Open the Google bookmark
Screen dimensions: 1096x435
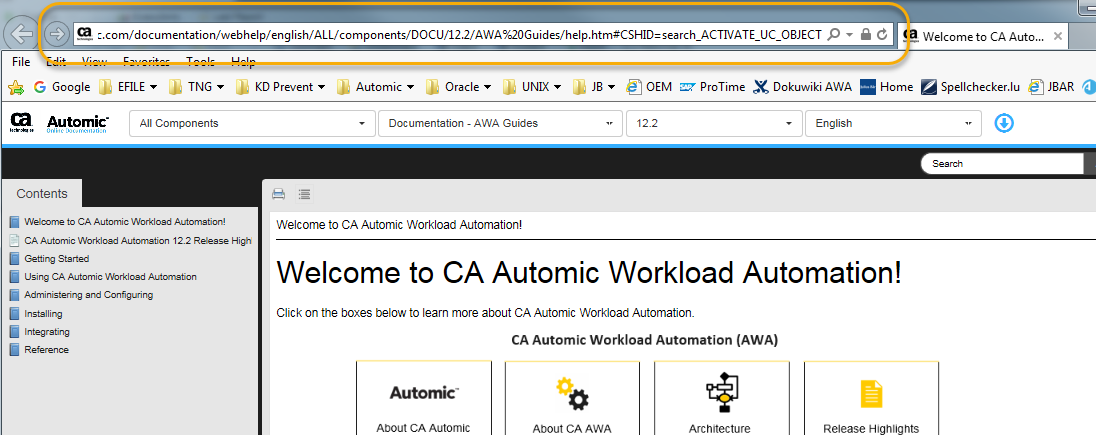[62, 87]
